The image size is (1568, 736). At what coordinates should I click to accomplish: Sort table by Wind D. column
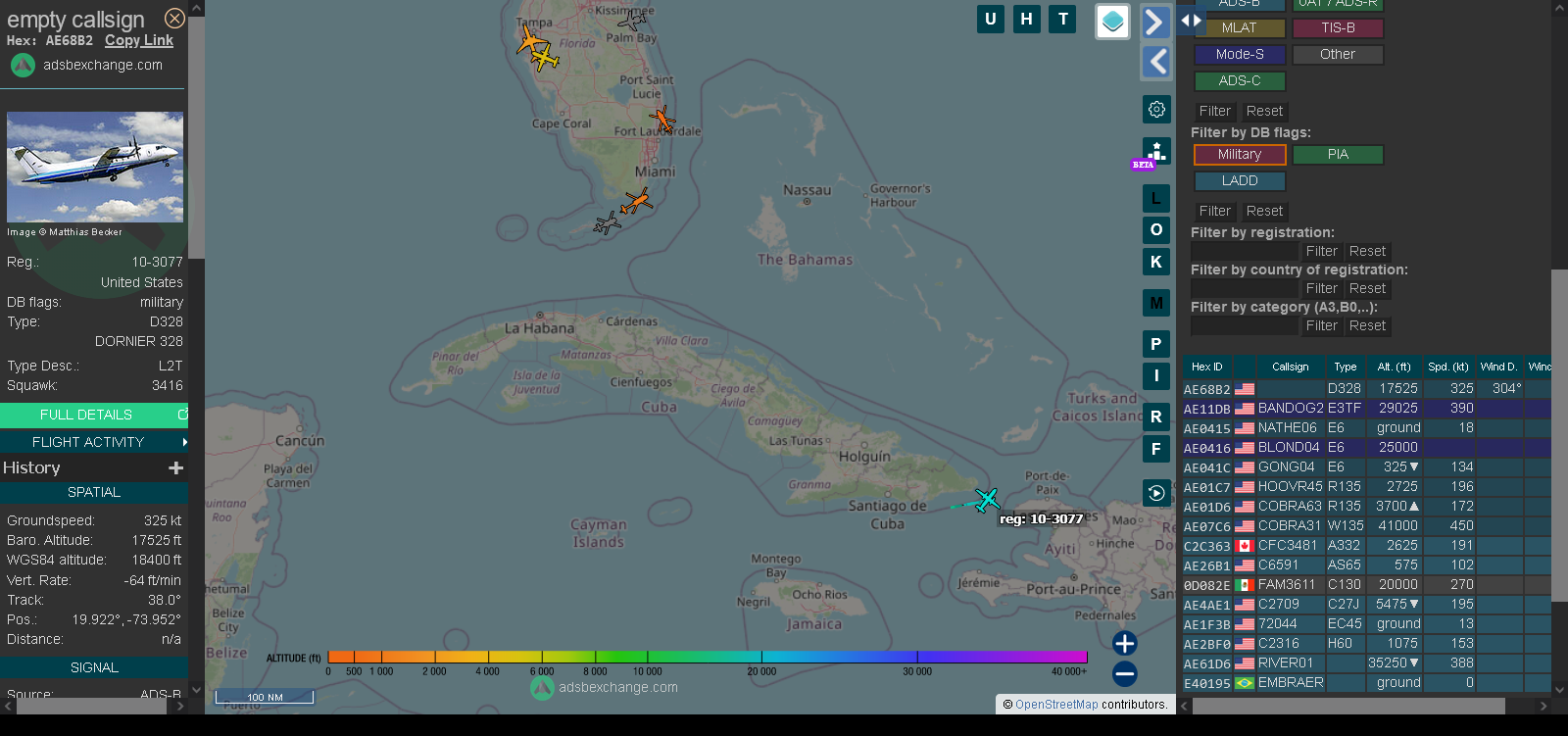click(x=1498, y=367)
